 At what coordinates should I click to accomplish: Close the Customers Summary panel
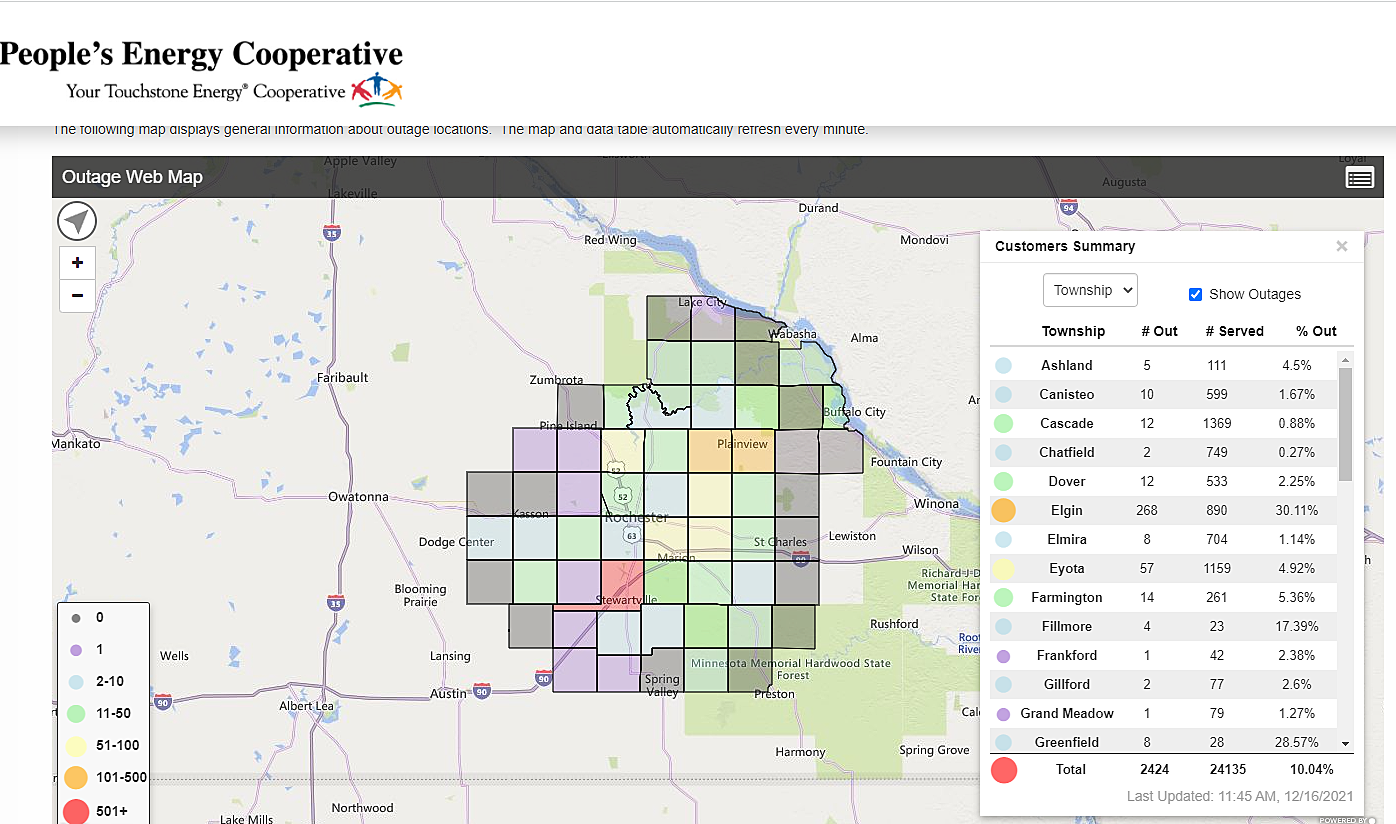tap(1342, 246)
